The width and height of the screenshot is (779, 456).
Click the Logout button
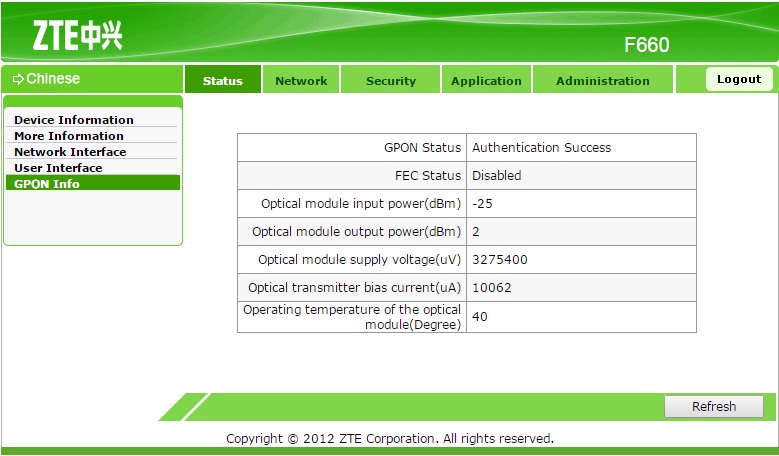click(x=739, y=79)
